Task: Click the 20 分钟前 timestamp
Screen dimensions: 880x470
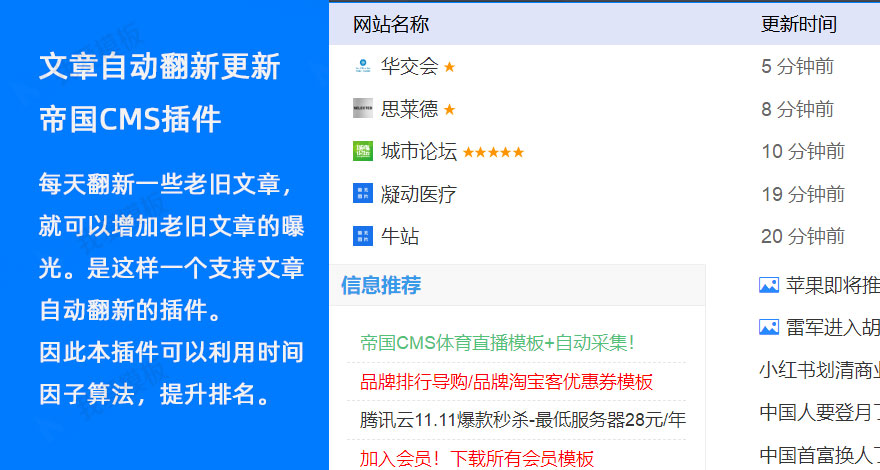Action: coord(803,236)
